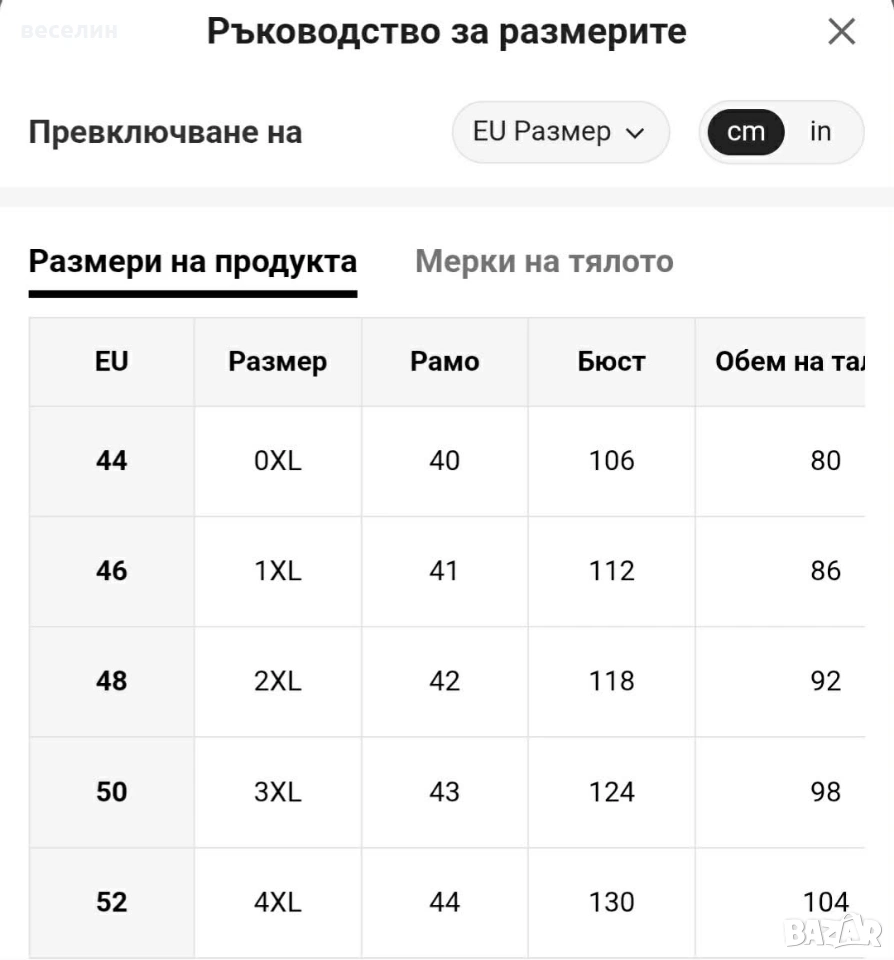Select EU size 52 row

pyautogui.click(x=447, y=902)
